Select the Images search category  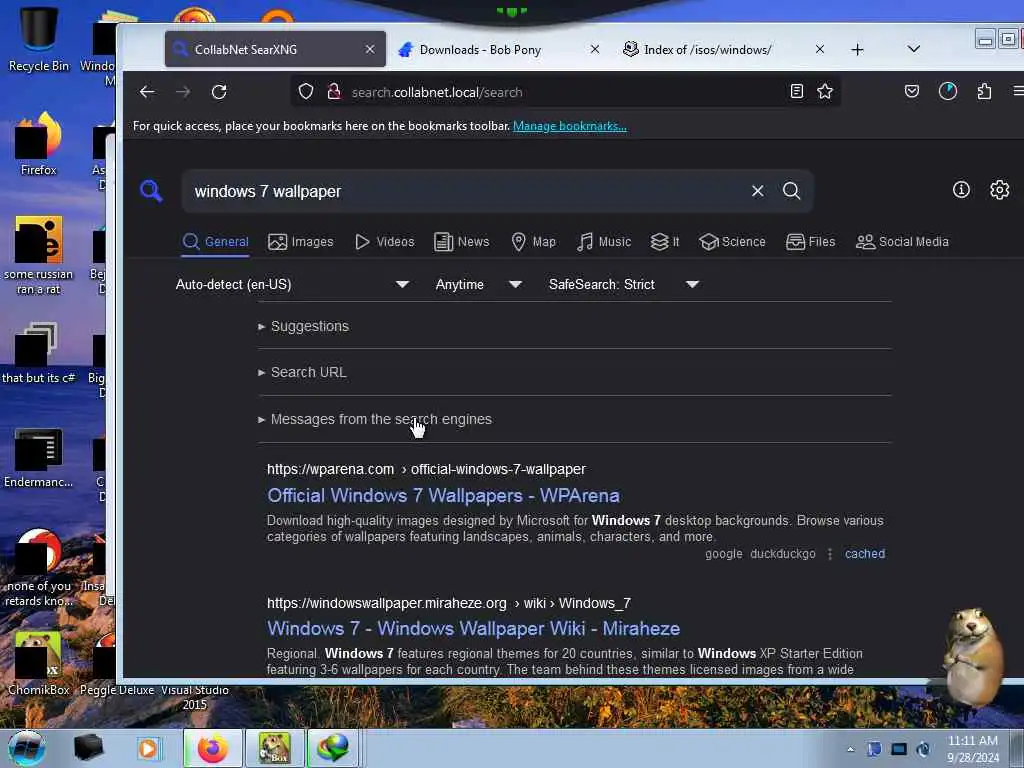(300, 242)
